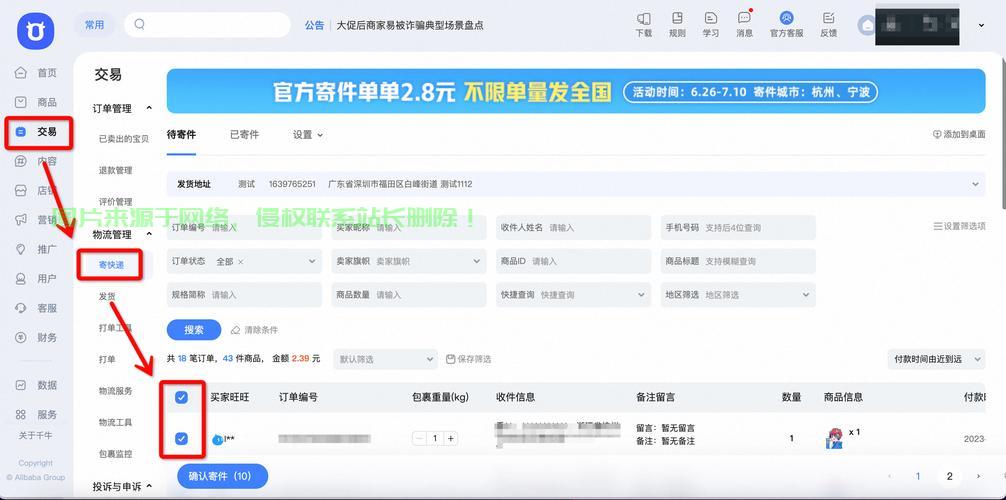Toggle the first order row checkbox
1006x500 pixels.
182,439
